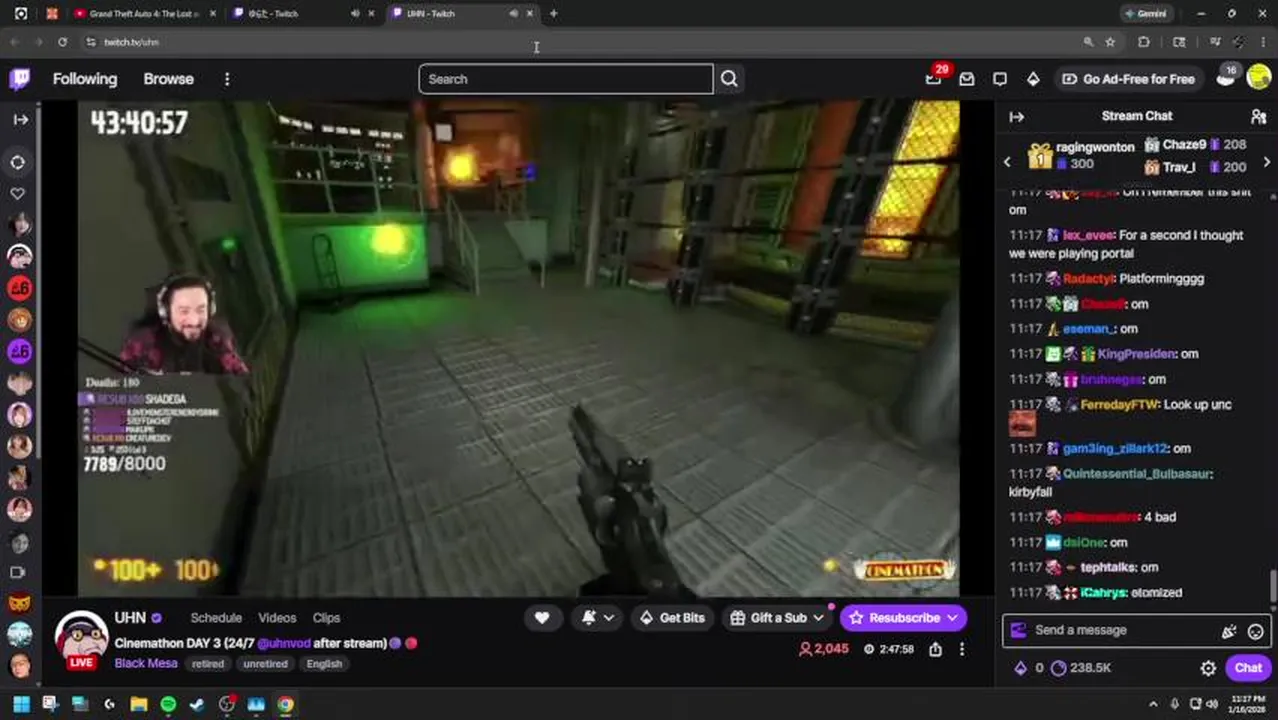Open Chrome three-dot menu
This screenshot has height=720, width=1278.
point(1263,42)
